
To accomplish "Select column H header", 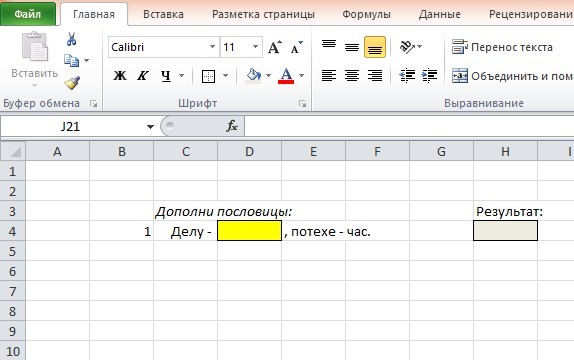I will coord(505,151).
